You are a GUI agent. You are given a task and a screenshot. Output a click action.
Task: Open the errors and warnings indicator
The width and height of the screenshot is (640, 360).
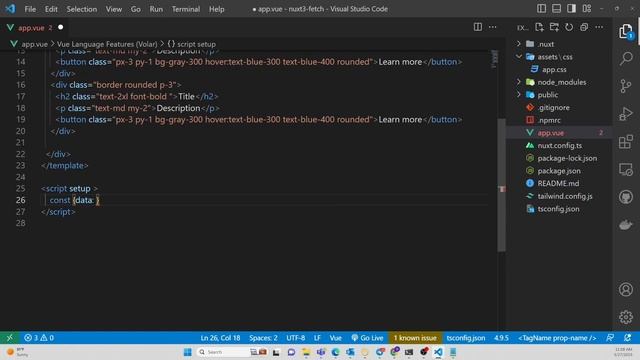39,338
